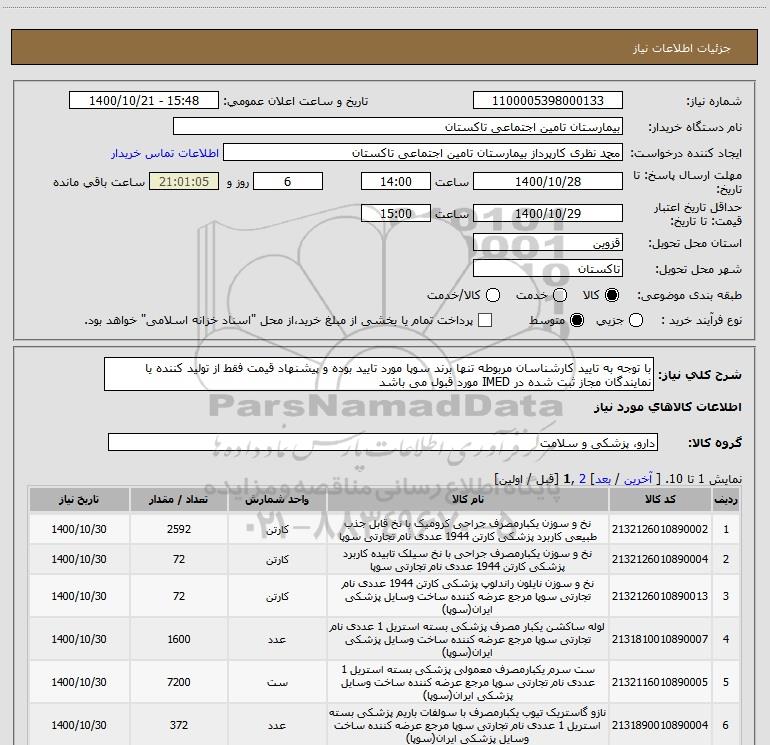The image size is (770, 745).
Task: Click the ردیف column header
Action: pyautogui.click(x=726, y=500)
